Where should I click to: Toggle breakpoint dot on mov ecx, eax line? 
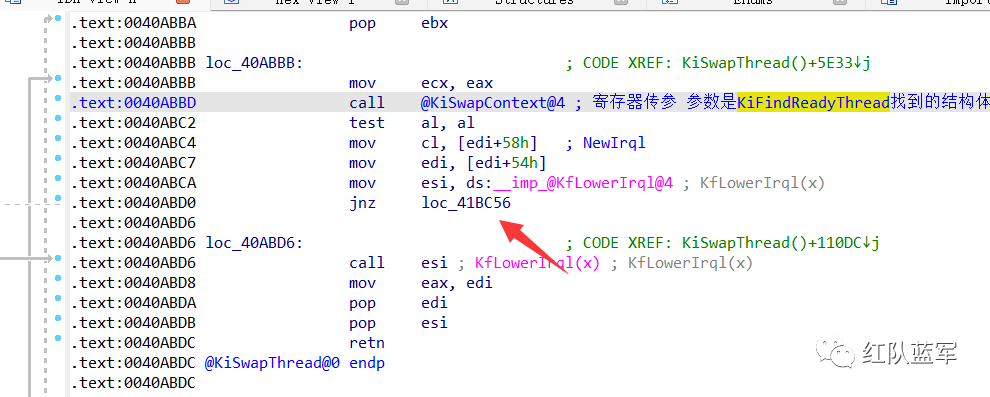(58, 78)
